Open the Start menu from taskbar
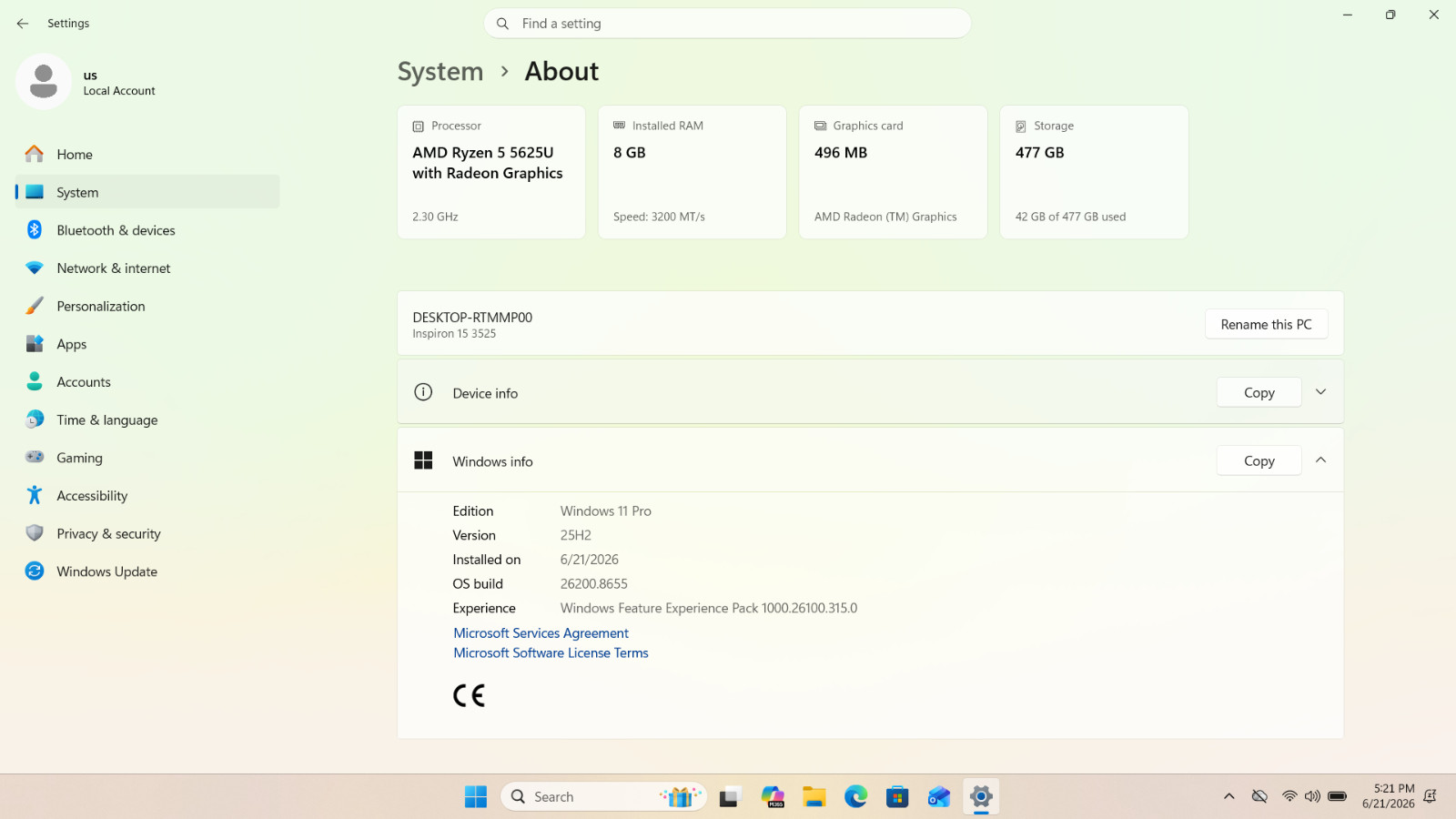The height and width of the screenshot is (819, 1456). (x=476, y=797)
